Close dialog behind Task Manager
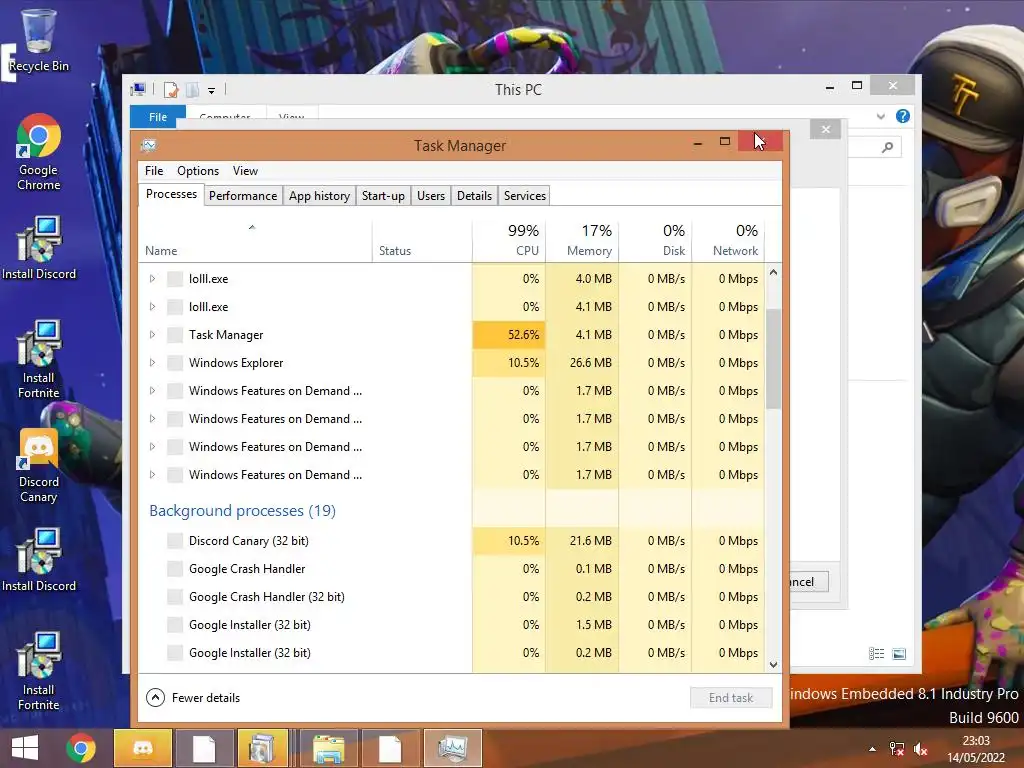Viewport: 1024px width, 768px height. [825, 129]
